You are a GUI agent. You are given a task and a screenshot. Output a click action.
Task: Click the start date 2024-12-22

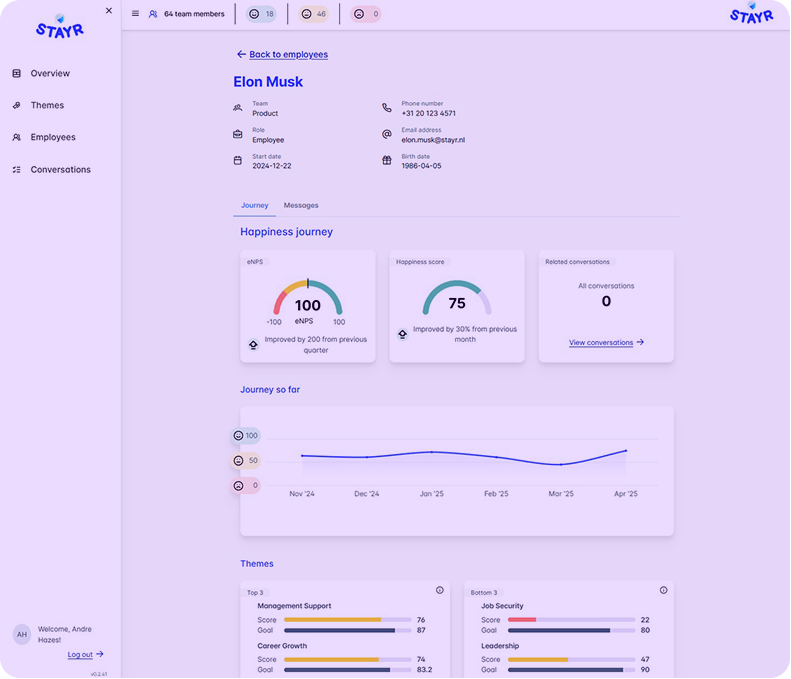point(271,166)
